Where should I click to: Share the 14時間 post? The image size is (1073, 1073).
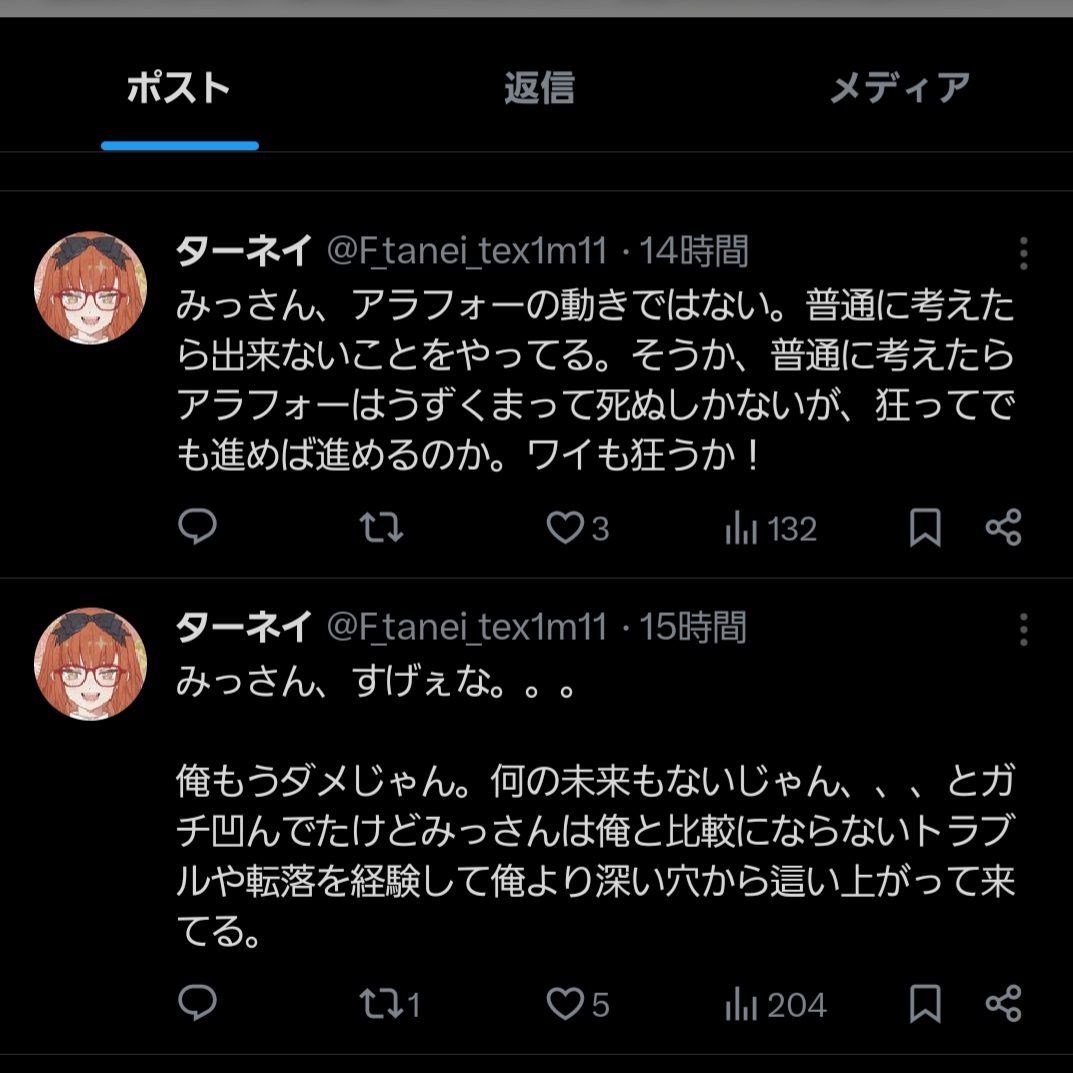click(1003, 527)
